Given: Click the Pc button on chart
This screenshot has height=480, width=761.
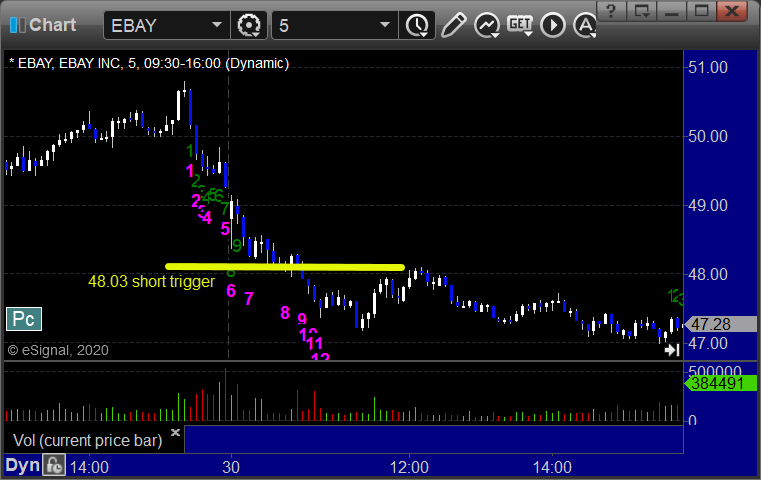Looking at the screenshot, I should [x=24, y=319].
